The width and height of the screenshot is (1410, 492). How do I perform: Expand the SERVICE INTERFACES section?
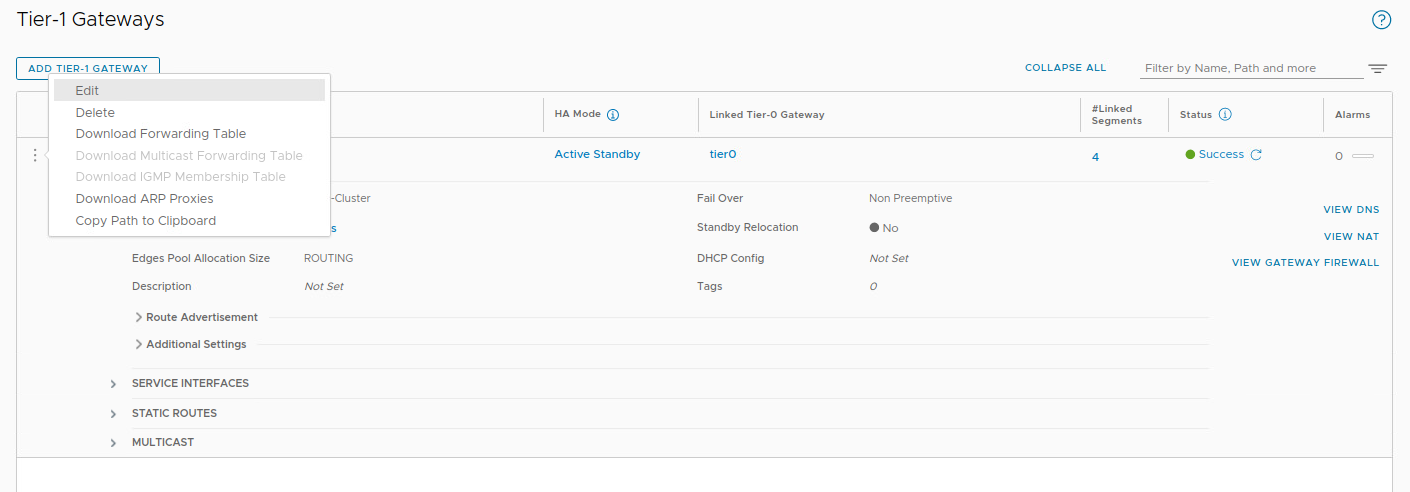tap(113, 384)
